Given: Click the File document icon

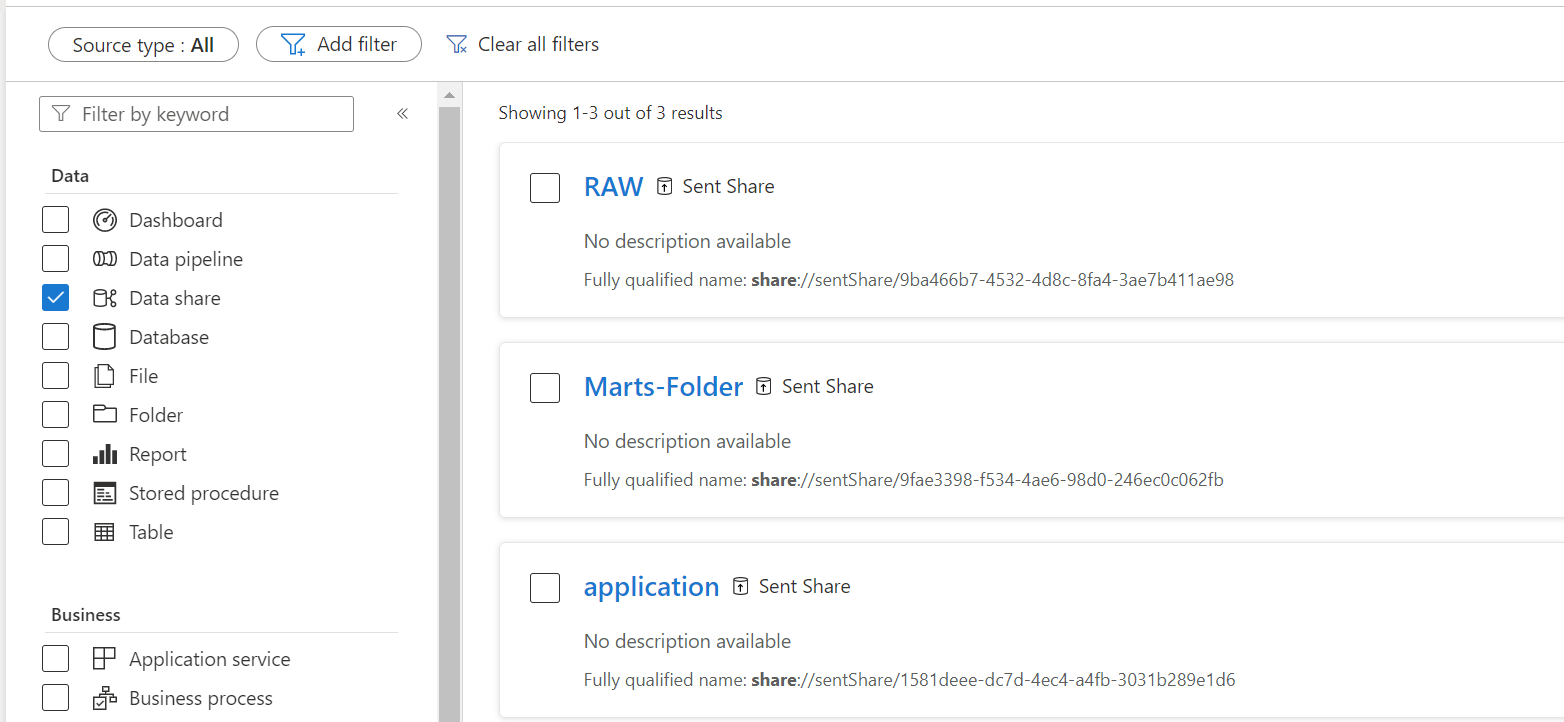Looking at the screenshot, I should pyautogui.click(x=105, y=376).
